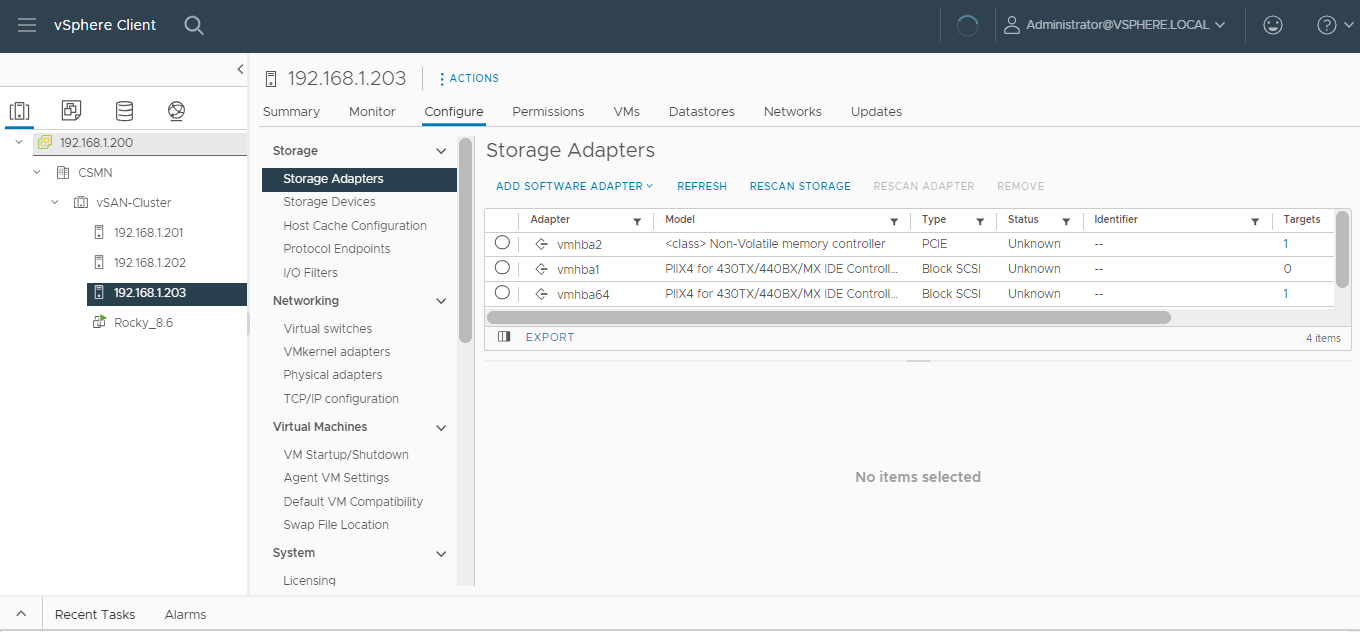Open the Summary tab
Image resolution: width=1360 pixels, height=632 pixels.
tap(291, 112)
